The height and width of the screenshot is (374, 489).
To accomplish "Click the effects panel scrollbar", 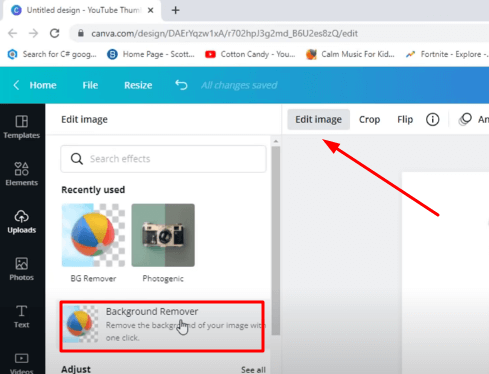I will point(276,240).
